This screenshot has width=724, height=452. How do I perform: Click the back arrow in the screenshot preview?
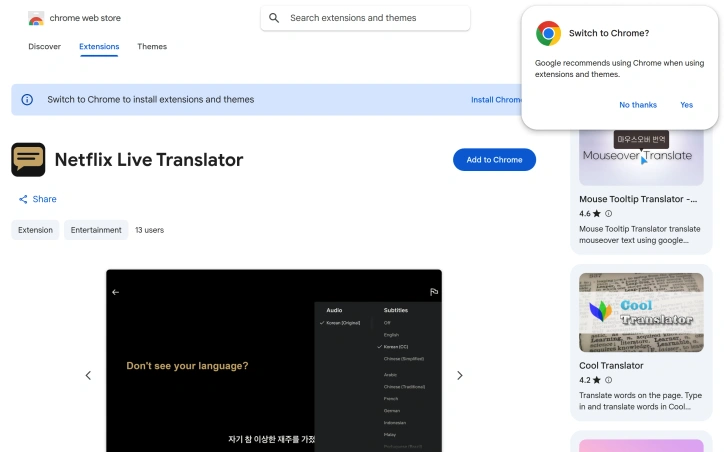(x=115, y=292)
